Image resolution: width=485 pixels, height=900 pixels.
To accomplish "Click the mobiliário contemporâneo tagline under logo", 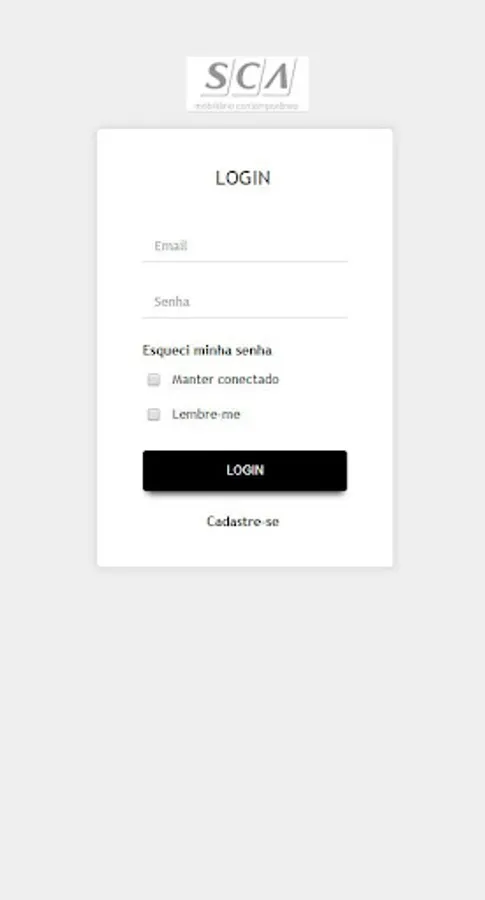I will (x=247, y=106).
